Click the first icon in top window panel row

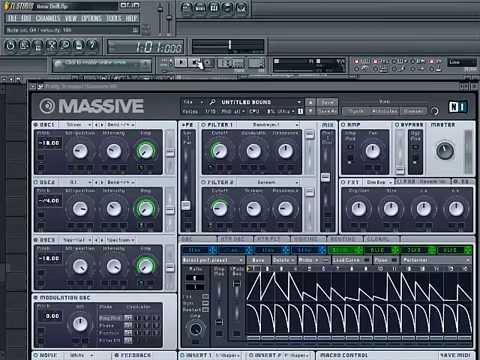click(187, 8)
